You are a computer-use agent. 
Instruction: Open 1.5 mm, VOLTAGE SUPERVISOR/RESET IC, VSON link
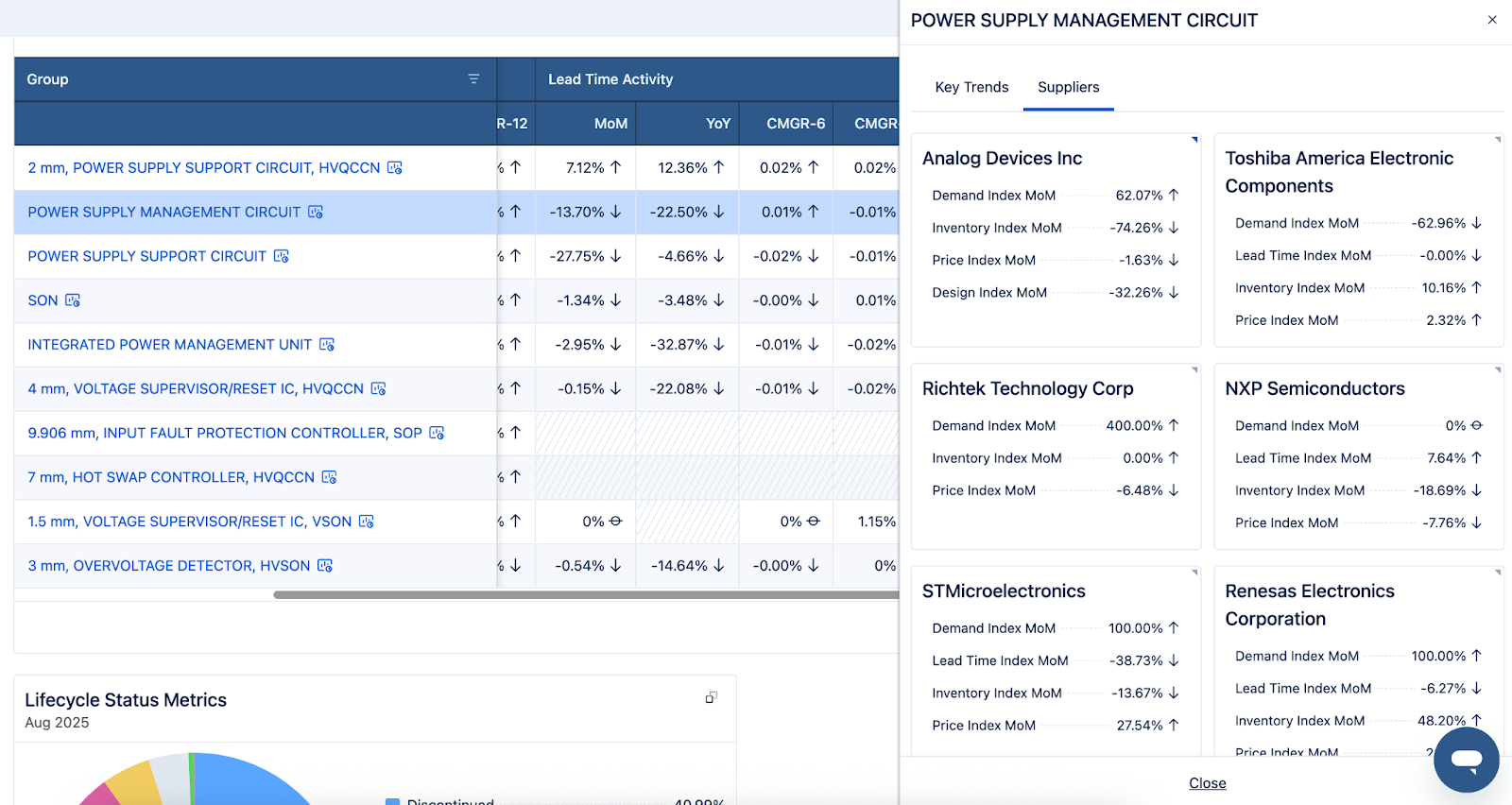click(x=190, y=522)
